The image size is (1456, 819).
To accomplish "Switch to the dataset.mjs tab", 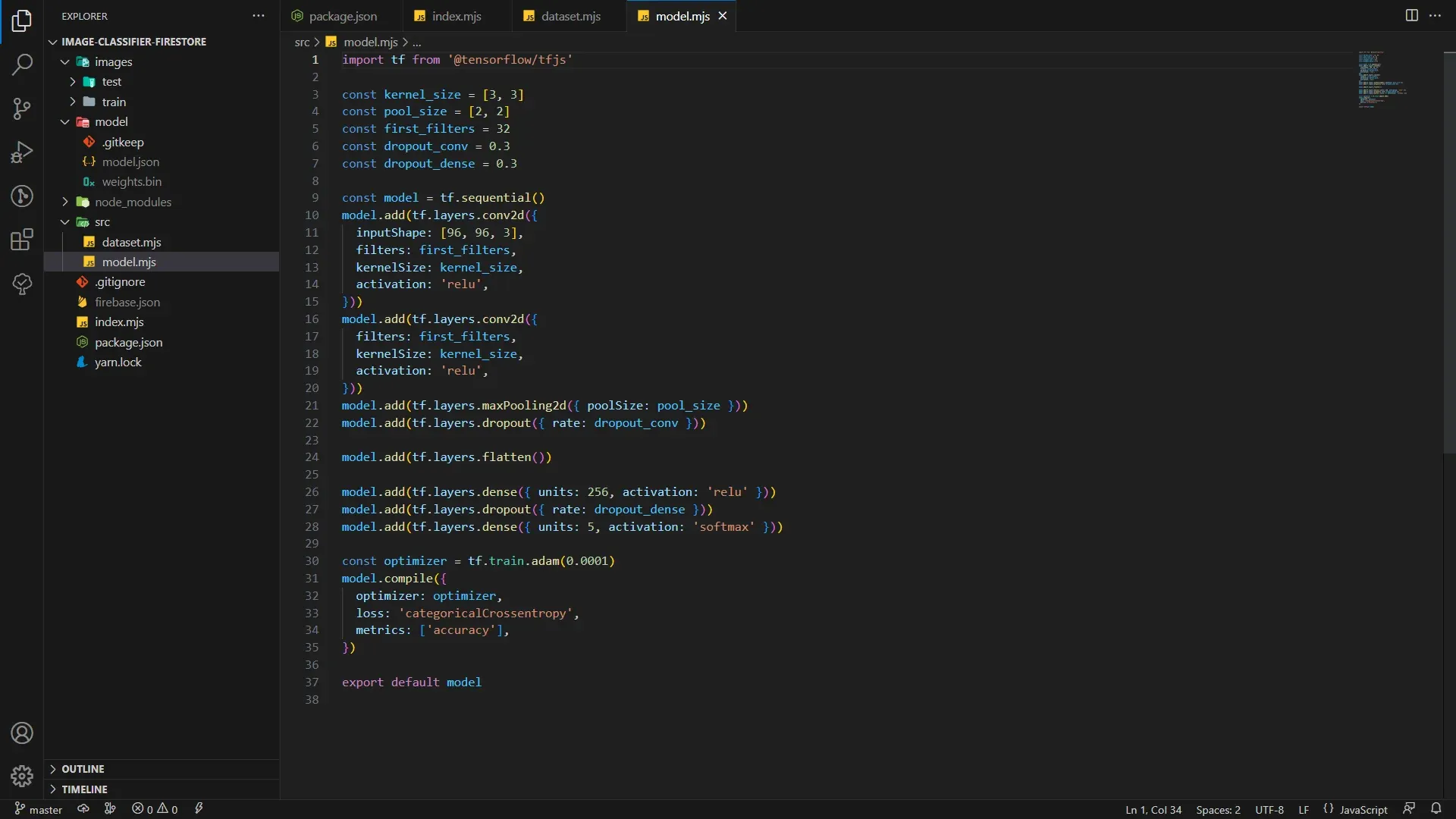I will (x=570, y=16).
